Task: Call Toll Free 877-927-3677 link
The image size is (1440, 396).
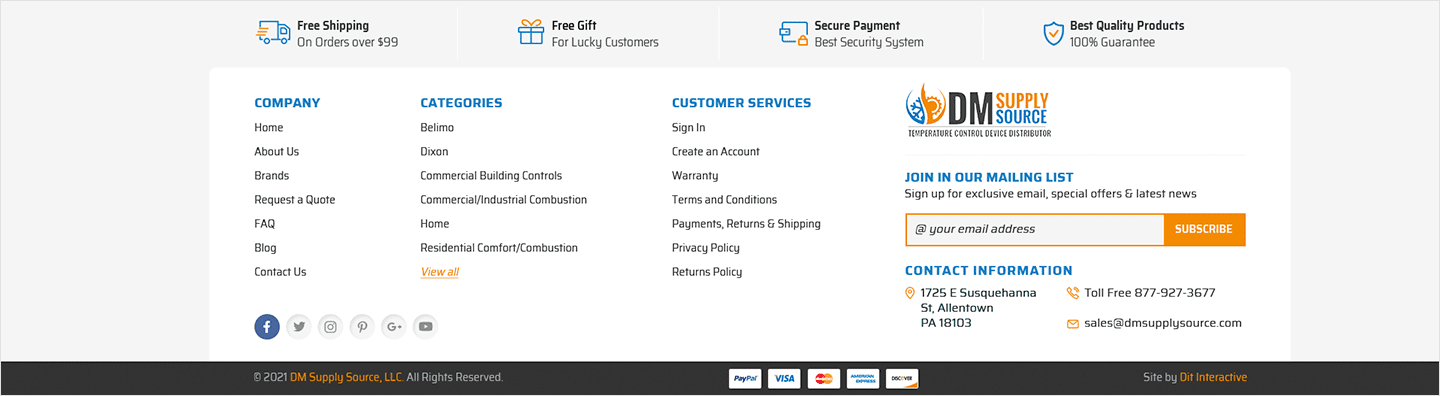Action: (x=1150, y=293)
